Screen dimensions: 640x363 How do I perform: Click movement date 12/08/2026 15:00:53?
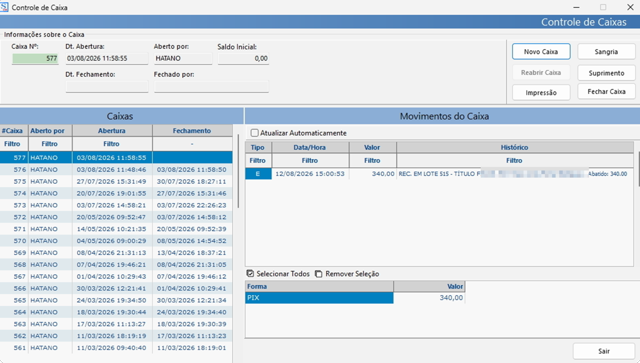[310, 174]
